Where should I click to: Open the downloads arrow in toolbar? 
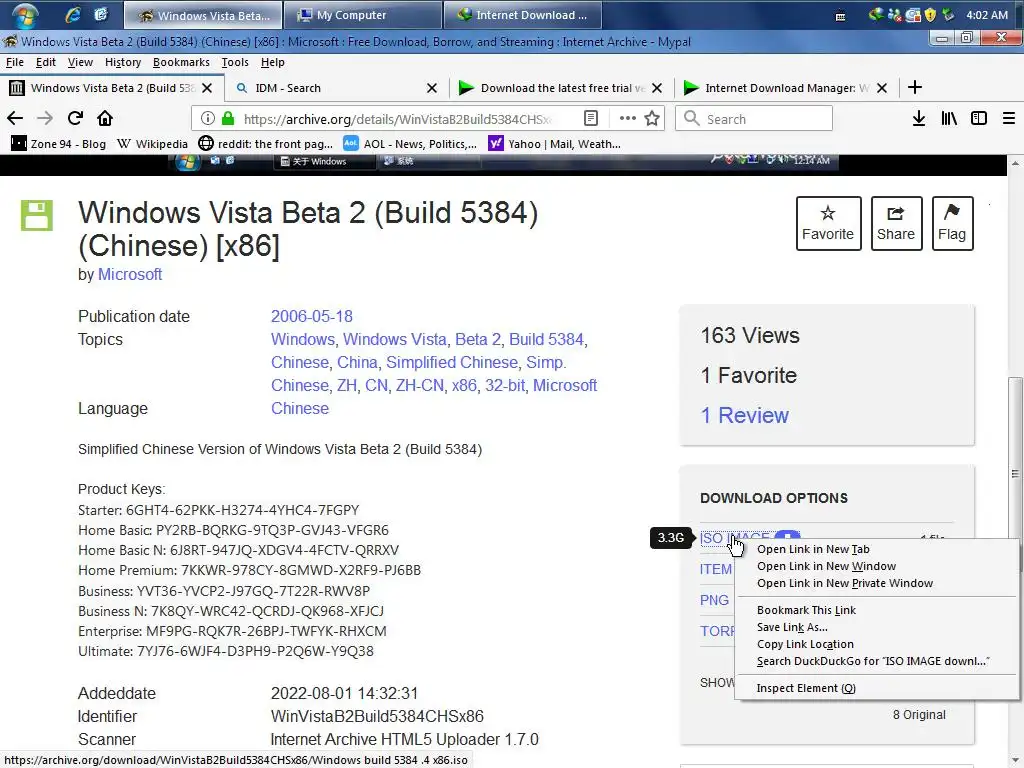(x=918, y=118)
